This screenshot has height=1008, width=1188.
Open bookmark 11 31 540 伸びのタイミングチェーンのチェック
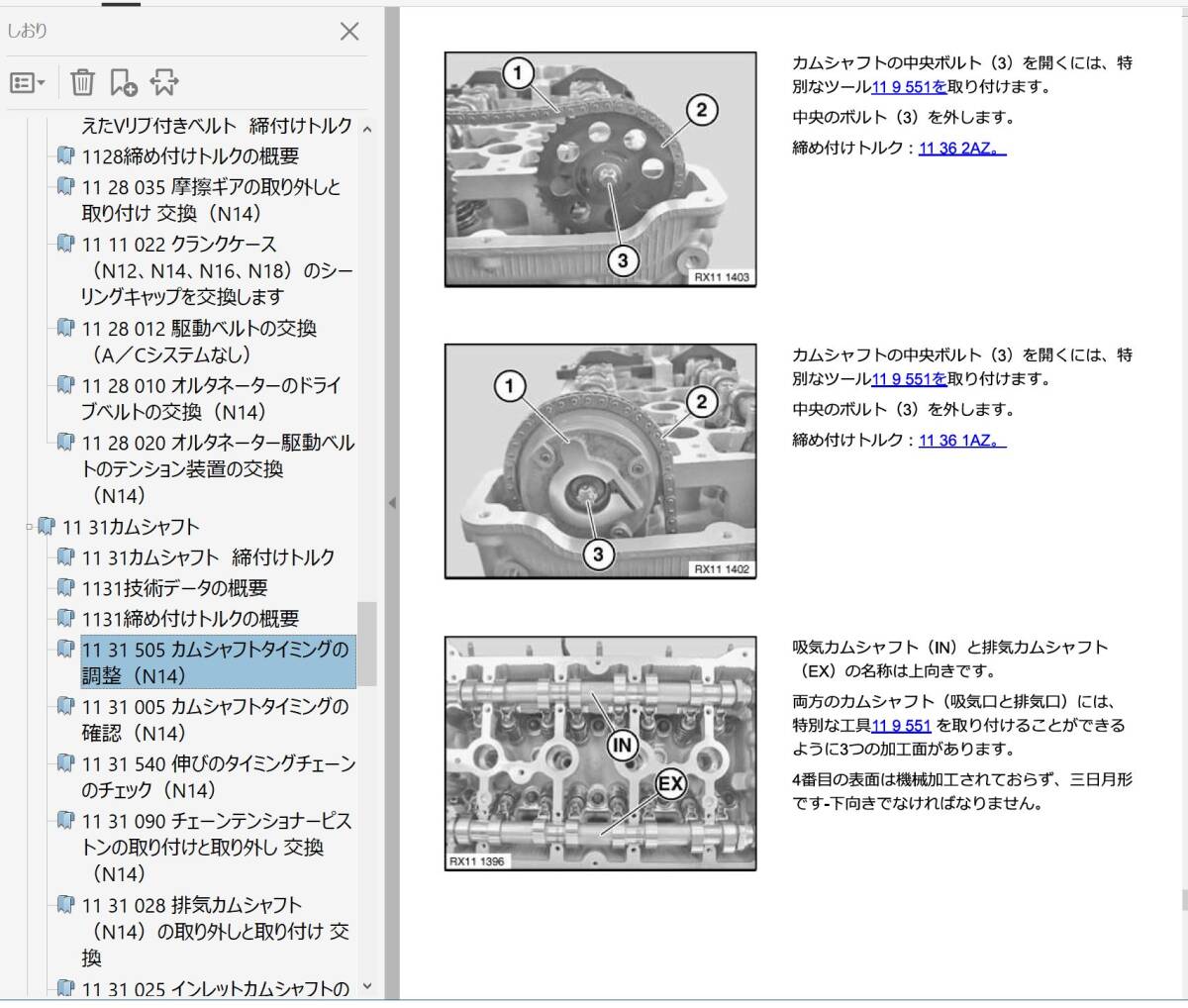218,776
